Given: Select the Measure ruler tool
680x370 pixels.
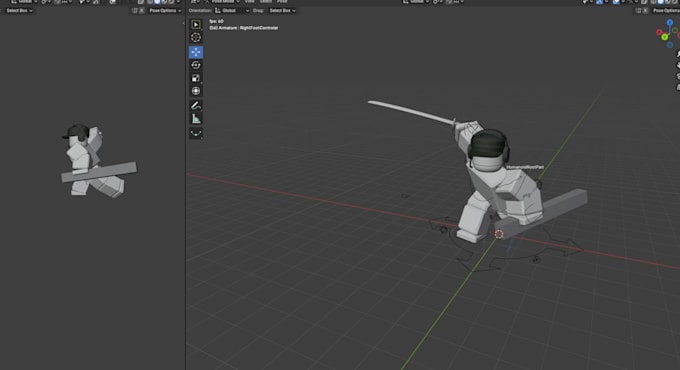Looking at the screenshot, I should (x=196, y=118).
